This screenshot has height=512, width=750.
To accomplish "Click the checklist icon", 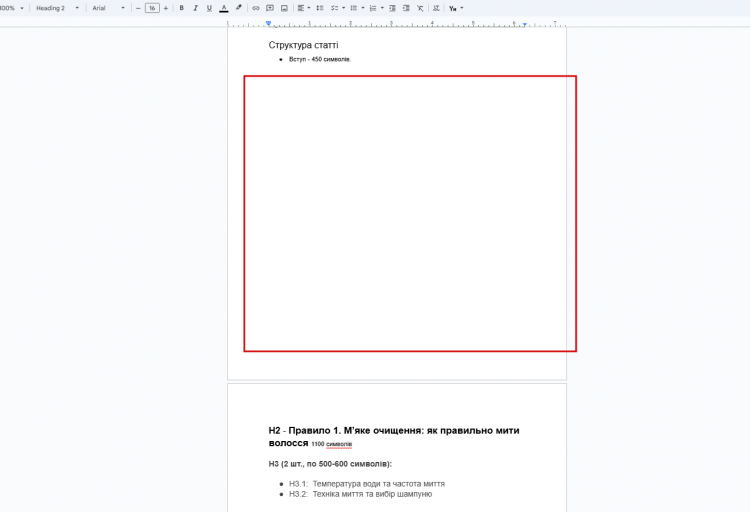I will coord(334,8).
